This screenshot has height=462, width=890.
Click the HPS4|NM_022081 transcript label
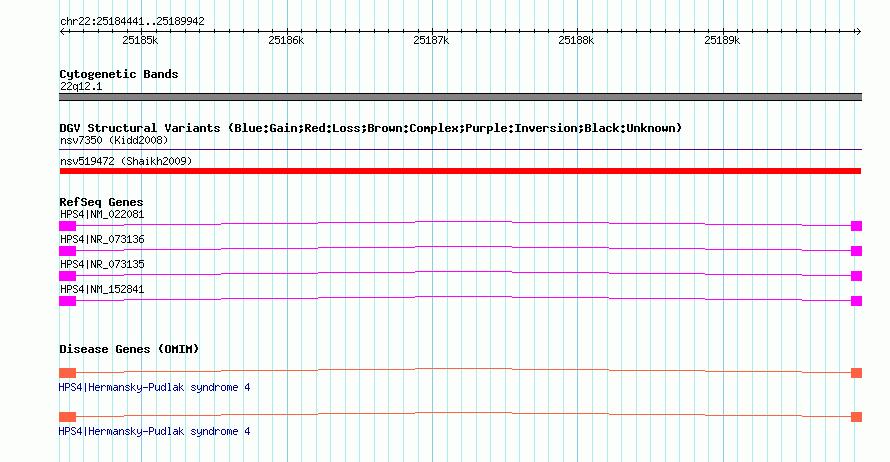point(102,215)
